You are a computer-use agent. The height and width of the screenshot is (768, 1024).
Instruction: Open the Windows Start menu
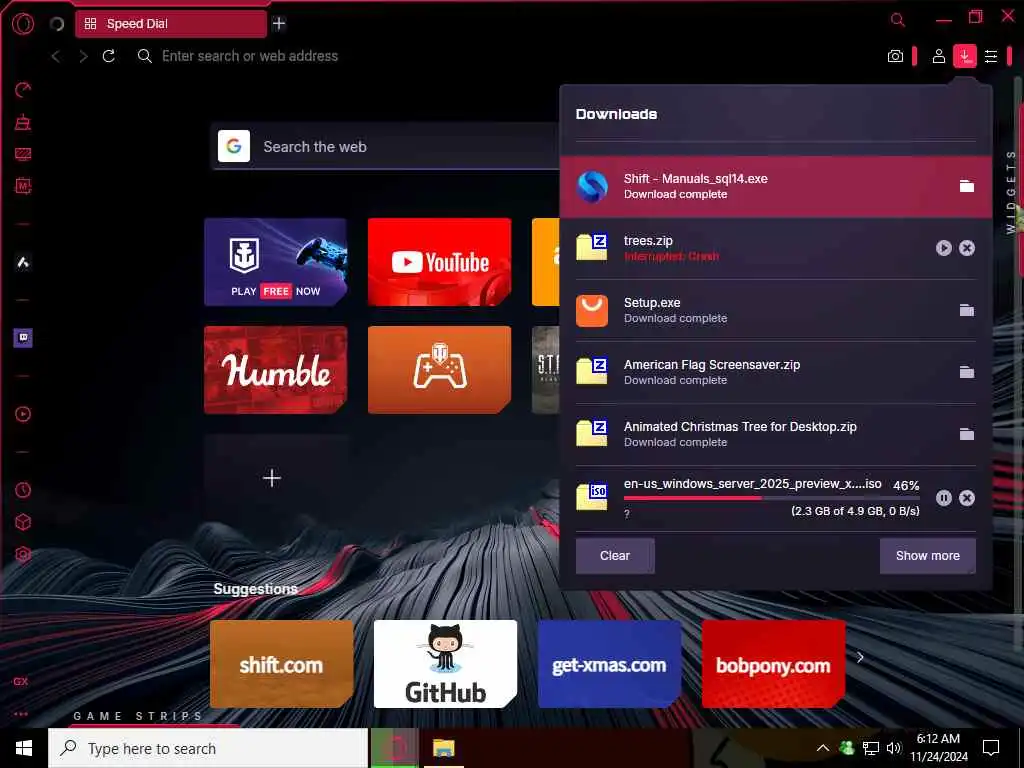(24, 748)
